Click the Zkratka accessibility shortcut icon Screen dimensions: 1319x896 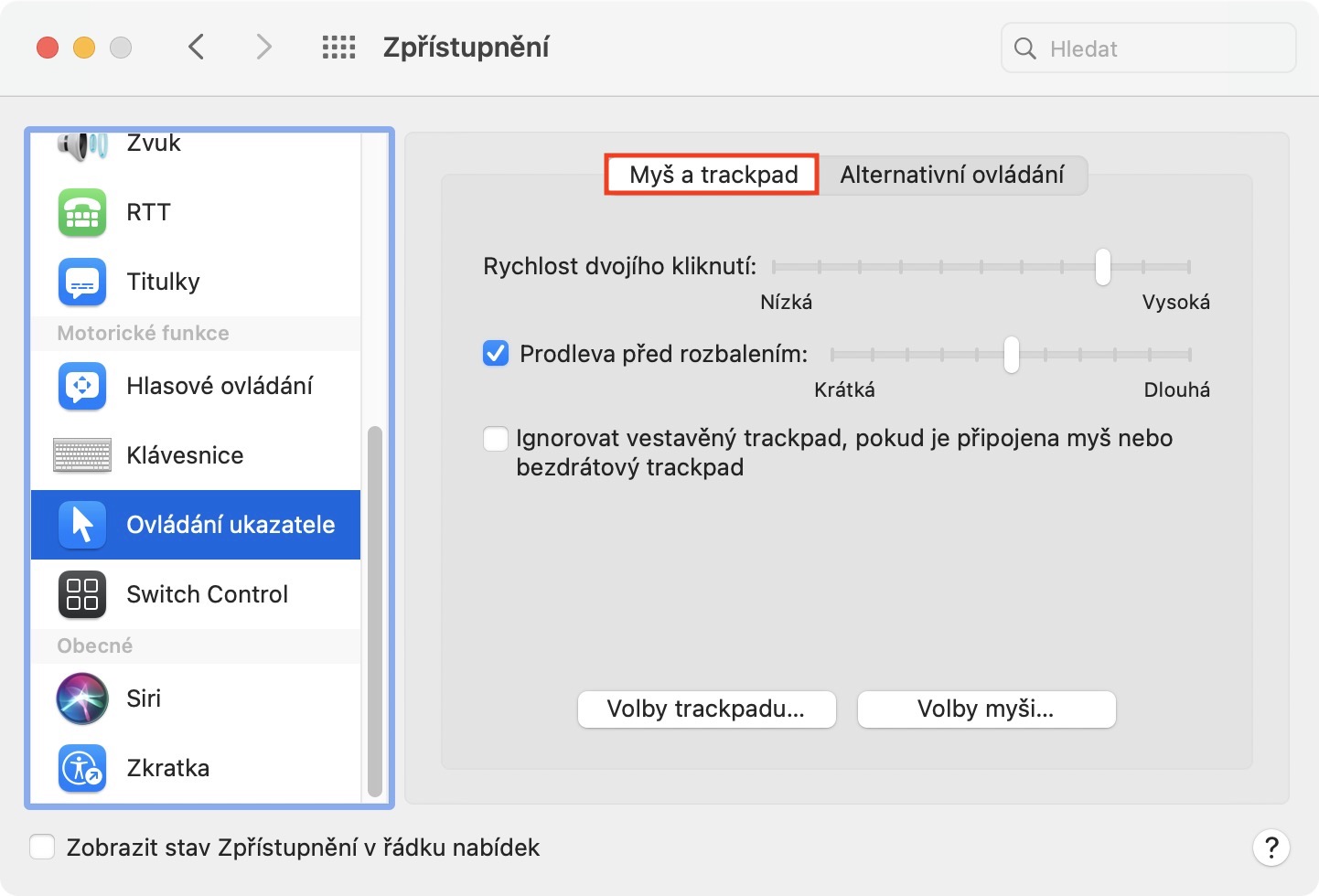(x=82, y=768)
